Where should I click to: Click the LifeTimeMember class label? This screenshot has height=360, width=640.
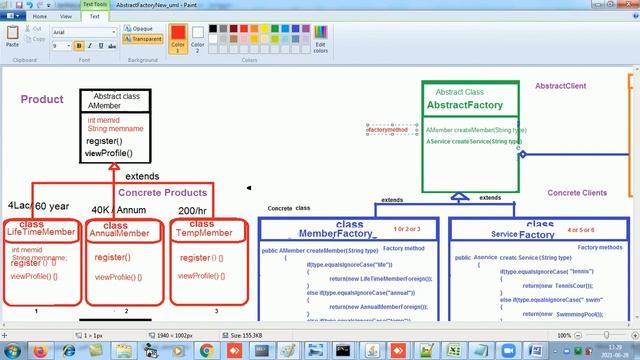(41, 232)
